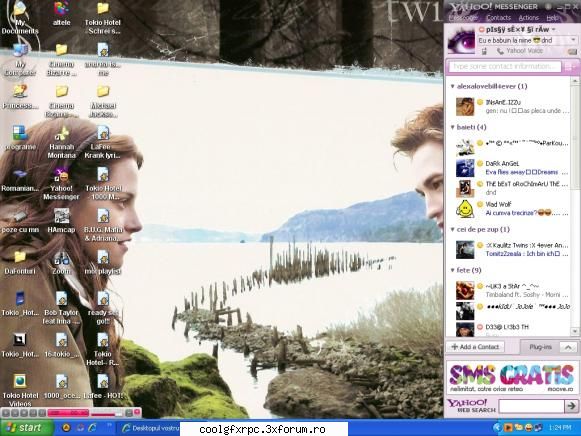
Task: Open Internet Explorer from quick launch
Action: [92, 428]
